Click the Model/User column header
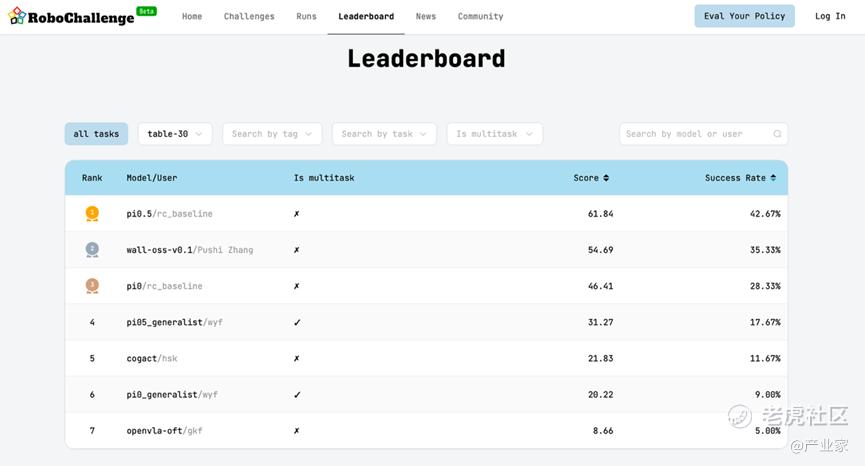Image resolution: width=865 pixels, height=466 pixels. 152,178
